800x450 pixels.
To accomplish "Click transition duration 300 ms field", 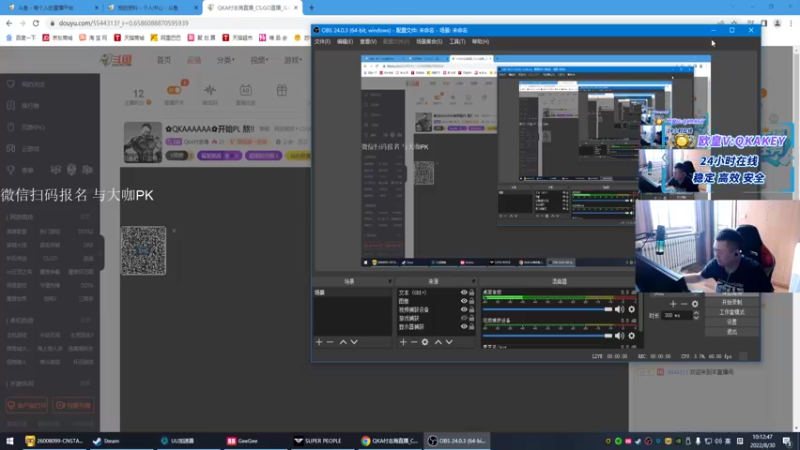I will (677, 315).
